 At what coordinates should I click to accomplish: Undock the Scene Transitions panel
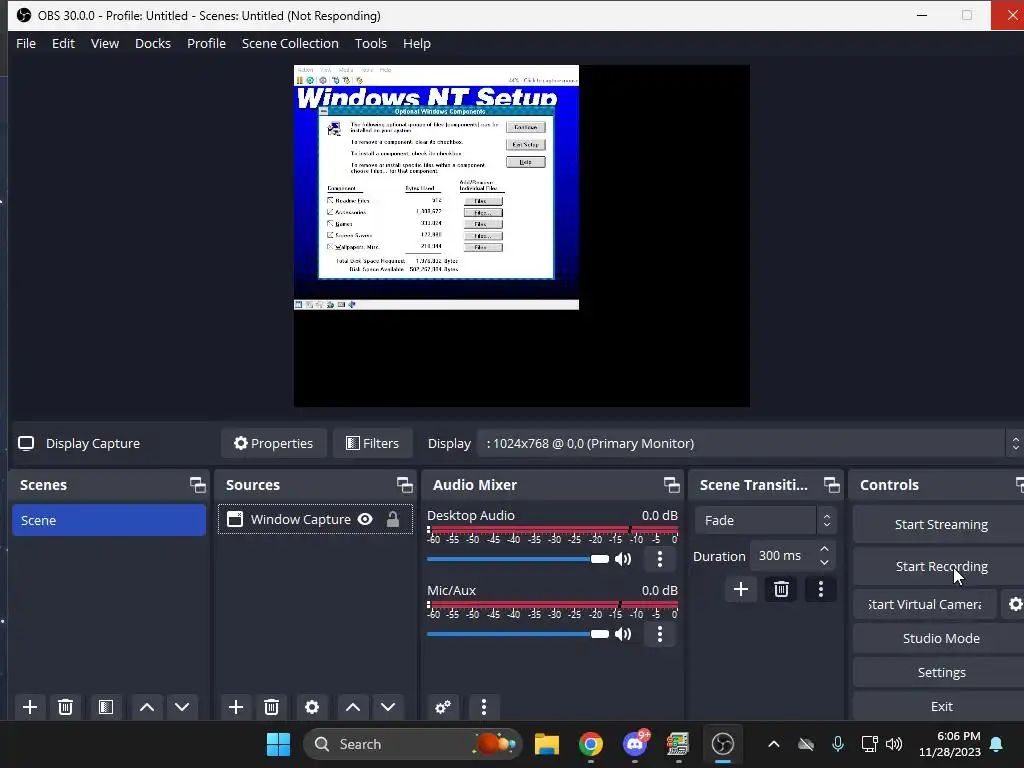point(831,485)
